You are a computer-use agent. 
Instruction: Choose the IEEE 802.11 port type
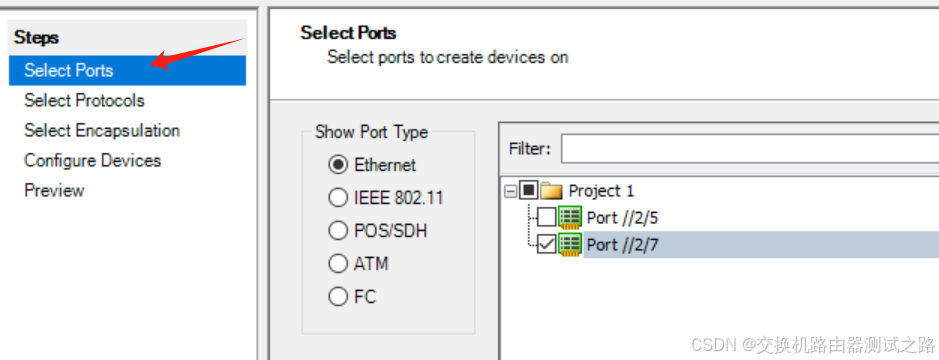[x=338, y=198]
